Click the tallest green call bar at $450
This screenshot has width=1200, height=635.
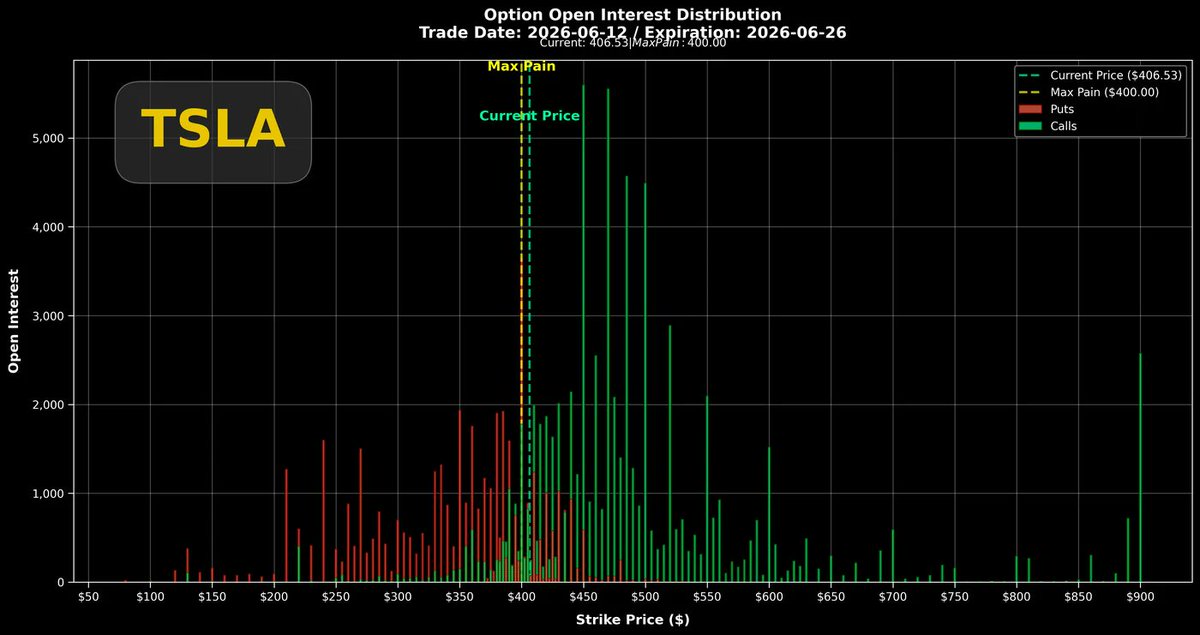point(584,334)
